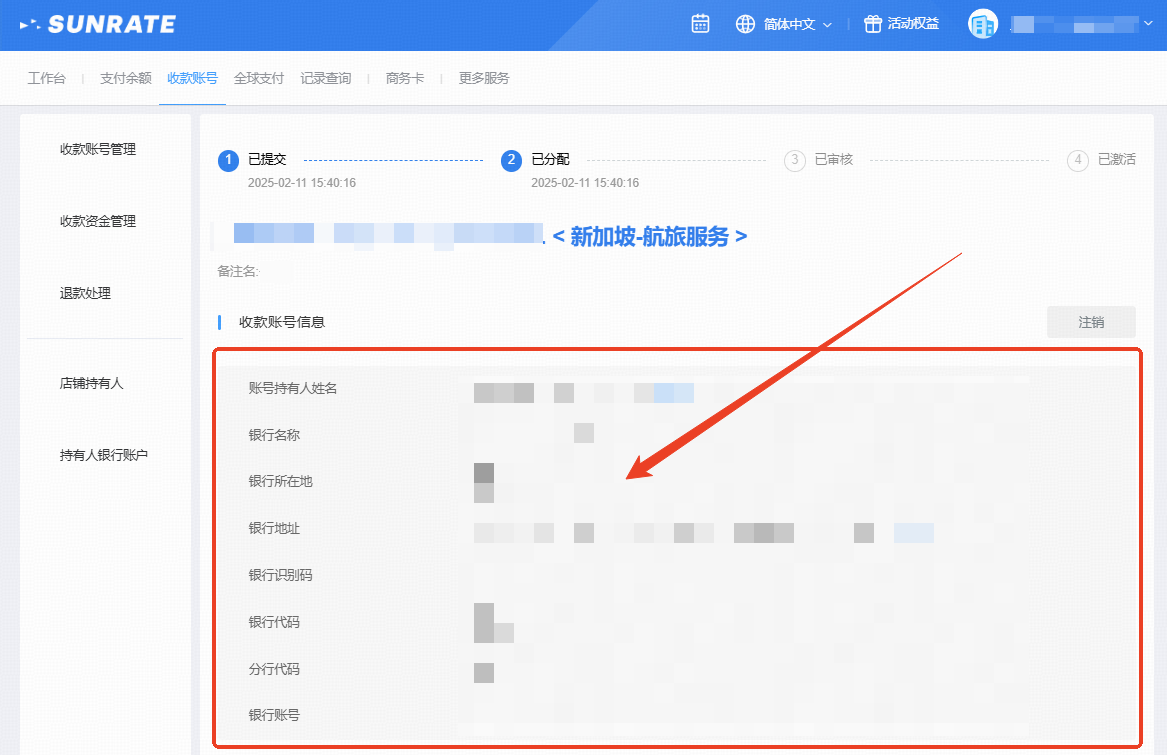Click step 4 已激活 circle
The height and width of the screenshot is (755, 1167).
[x=1078, y=160]
